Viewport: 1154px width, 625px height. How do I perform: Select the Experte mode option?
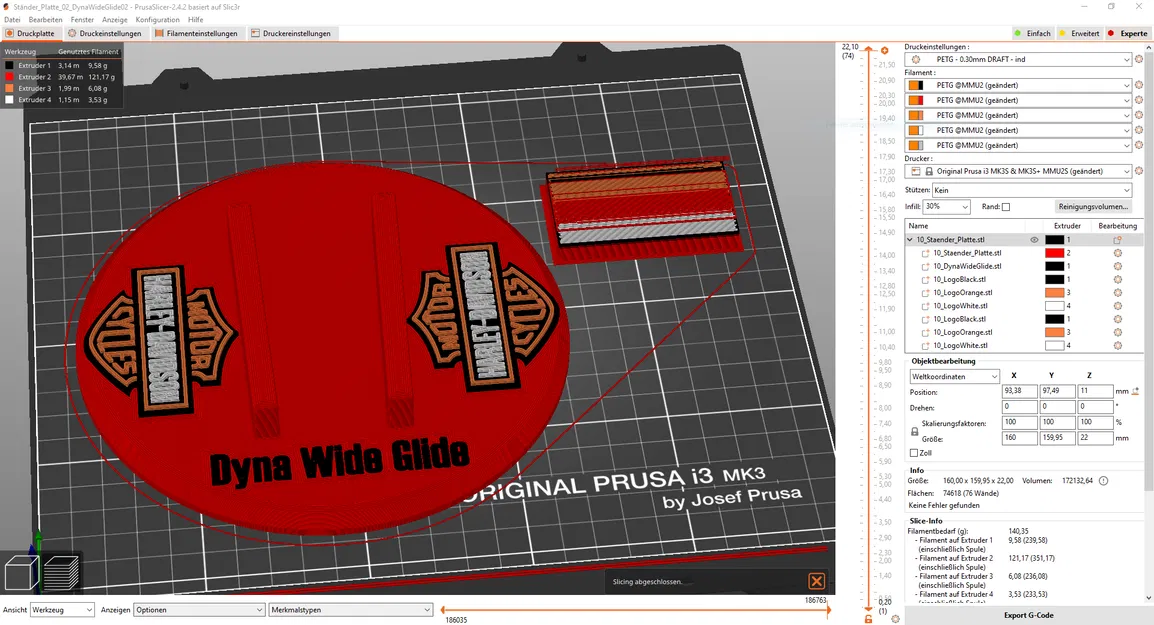pyautogui.click(x=1128, y=33)
